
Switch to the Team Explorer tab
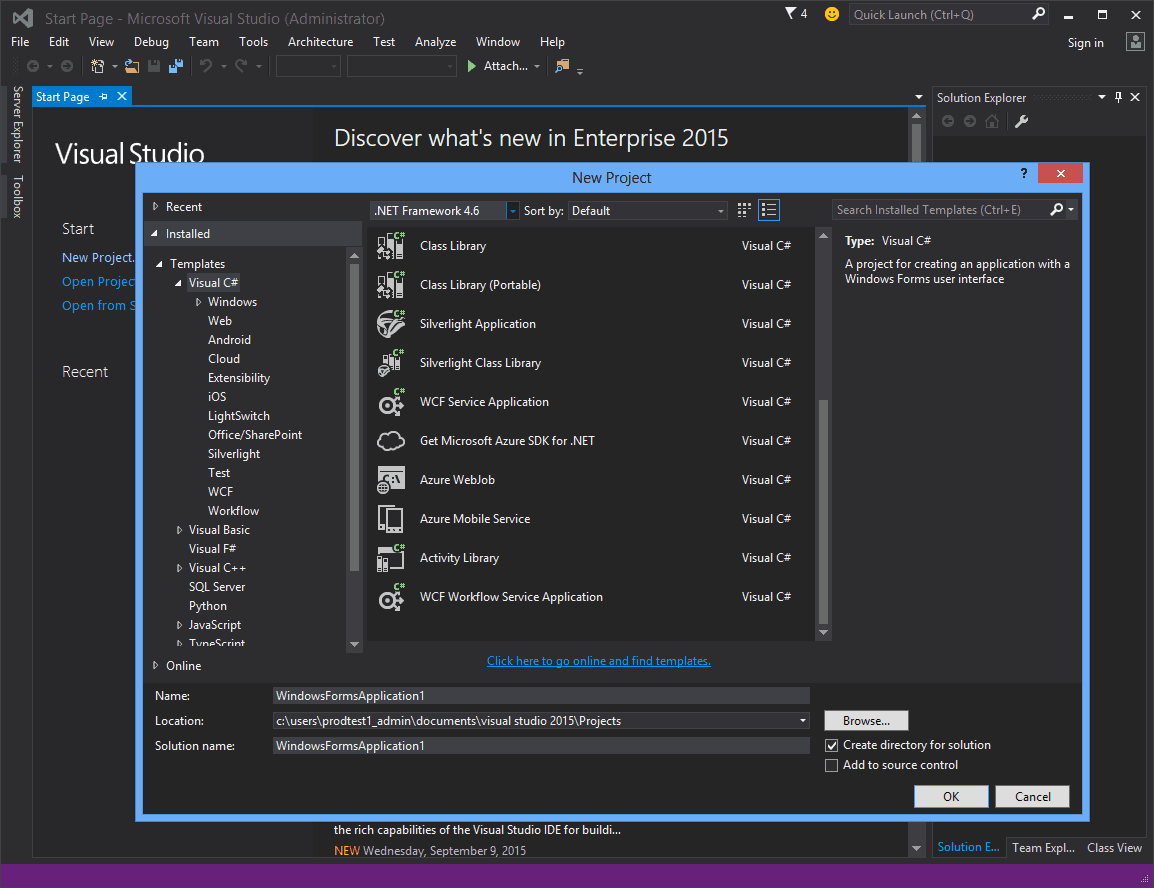1043,848
